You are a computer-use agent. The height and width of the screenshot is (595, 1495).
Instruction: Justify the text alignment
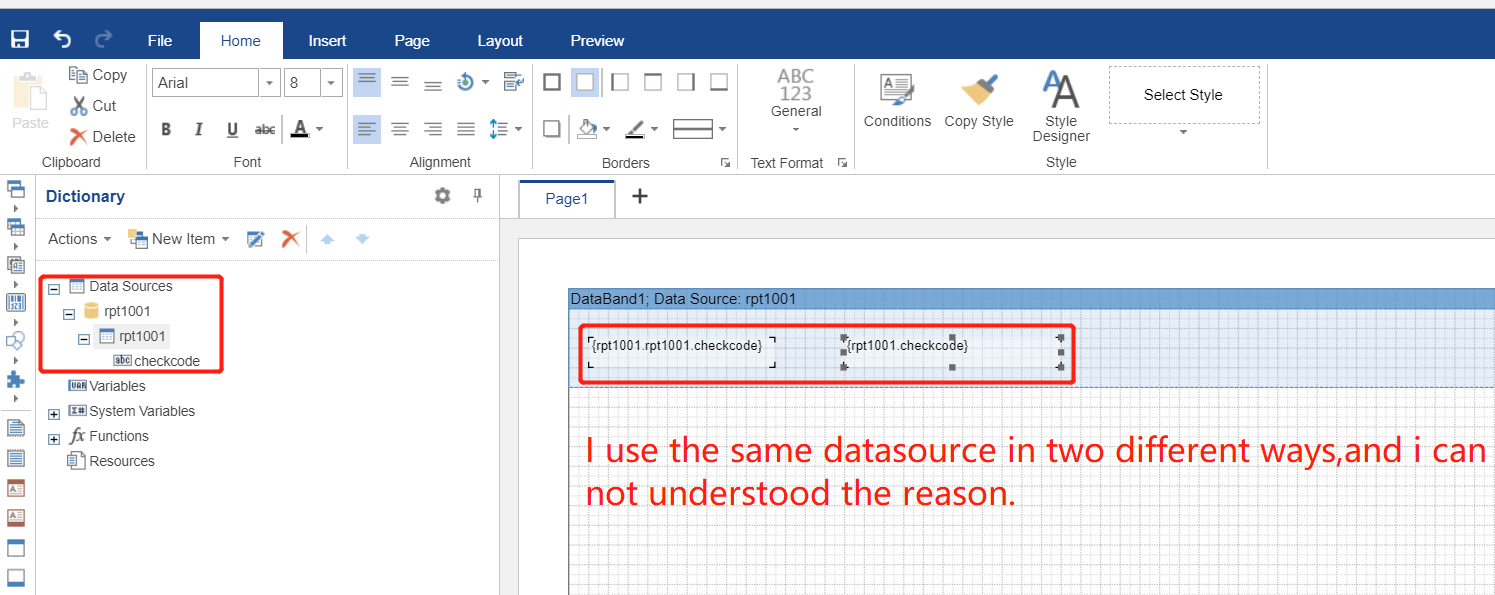point(466,129)
